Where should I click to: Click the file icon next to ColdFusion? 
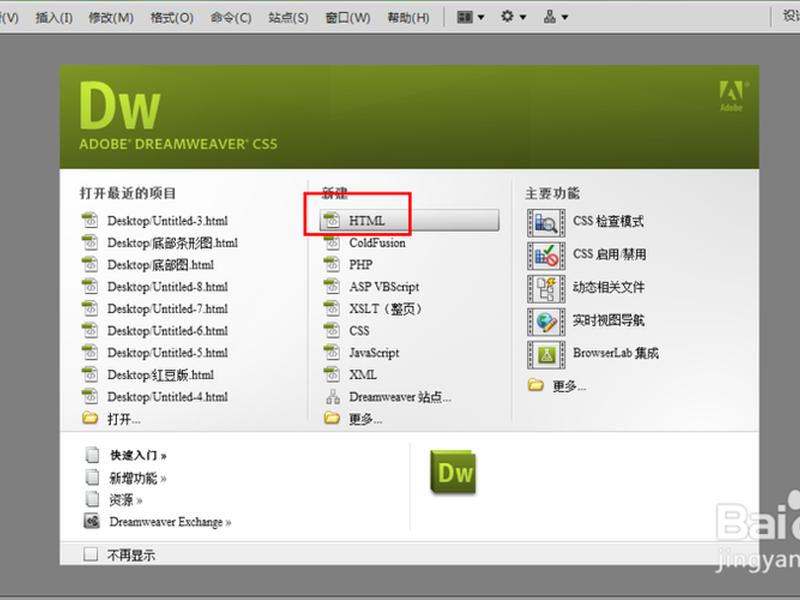pos(332,243)
